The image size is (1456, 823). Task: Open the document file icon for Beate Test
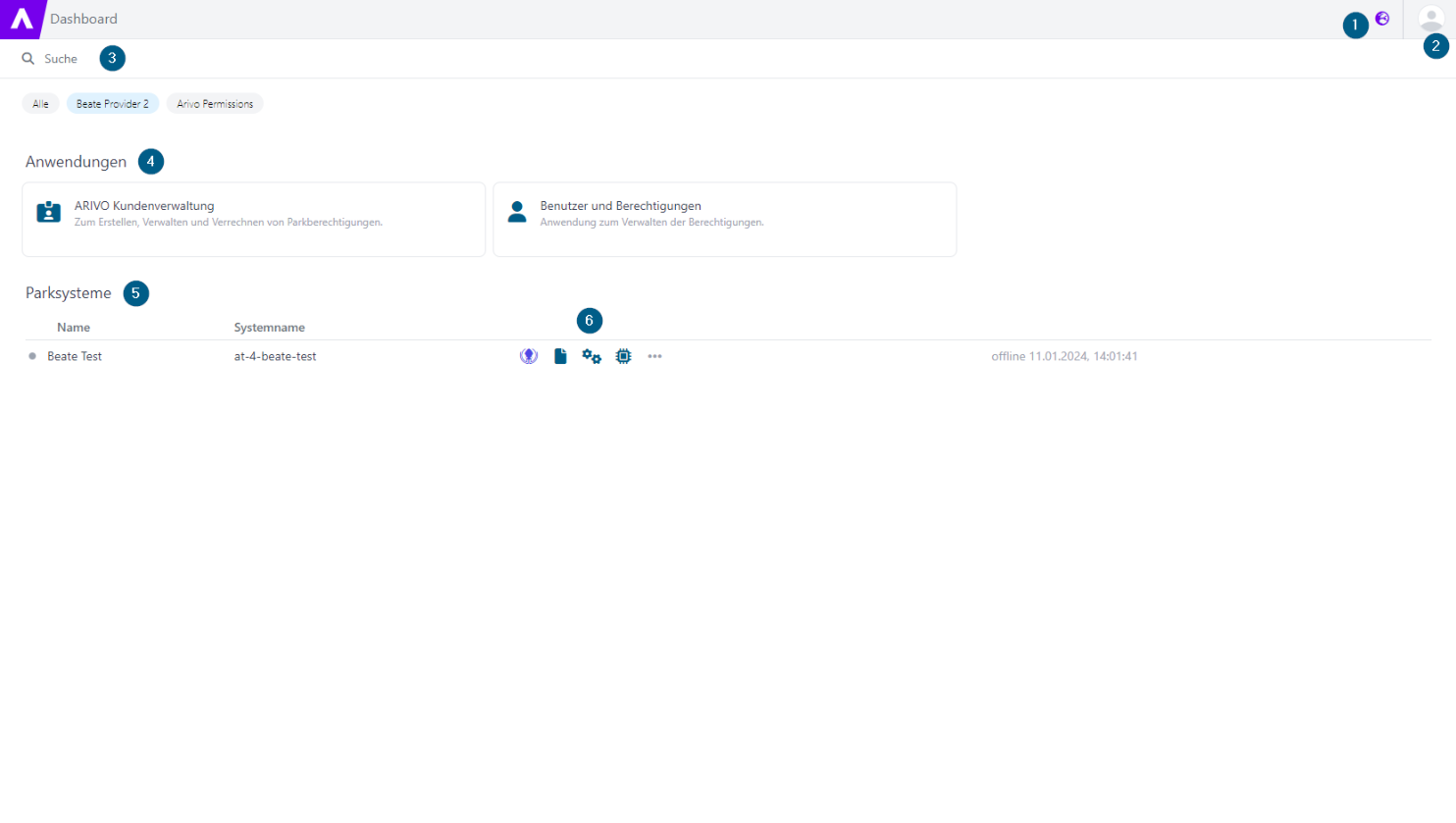click(x=560, y=356)
